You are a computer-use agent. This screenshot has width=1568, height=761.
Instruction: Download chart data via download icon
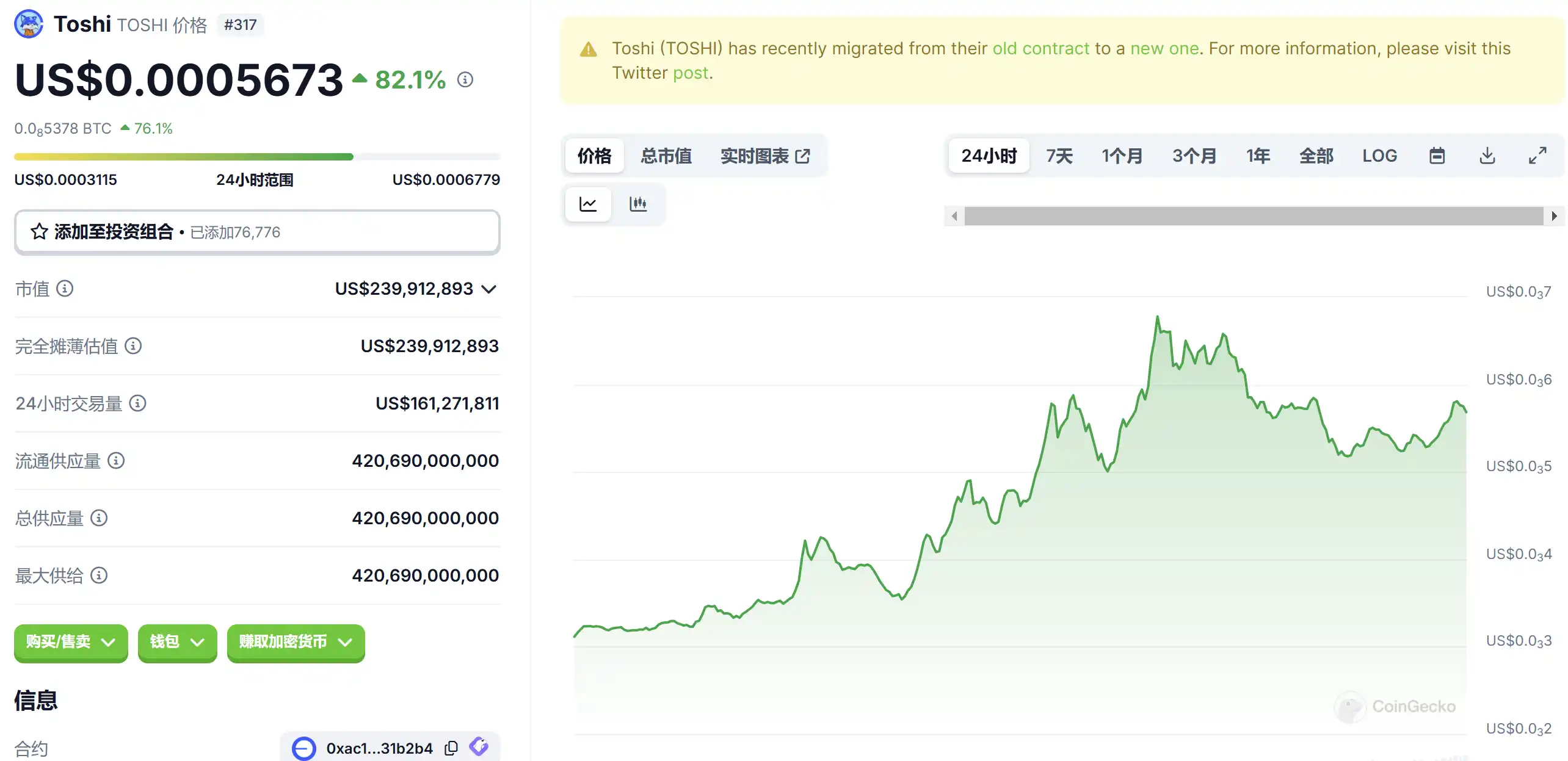pyautogui.click(x=1487, y=156)
